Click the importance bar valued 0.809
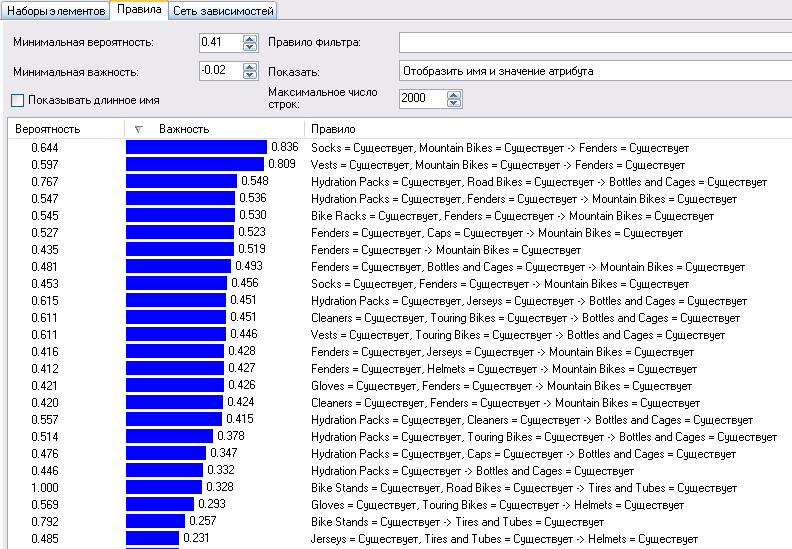The width and height of the screenshot is (792, 549). [x=195, y=164]
